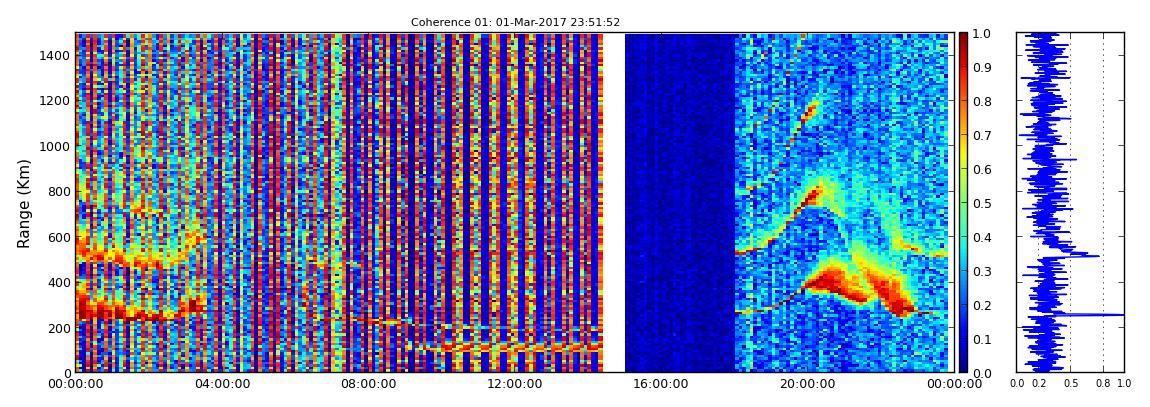Viewport: 1150px width, 407px height.
Task: Click the 0.5 tick on the profile plot
Action: [1070, 384]
